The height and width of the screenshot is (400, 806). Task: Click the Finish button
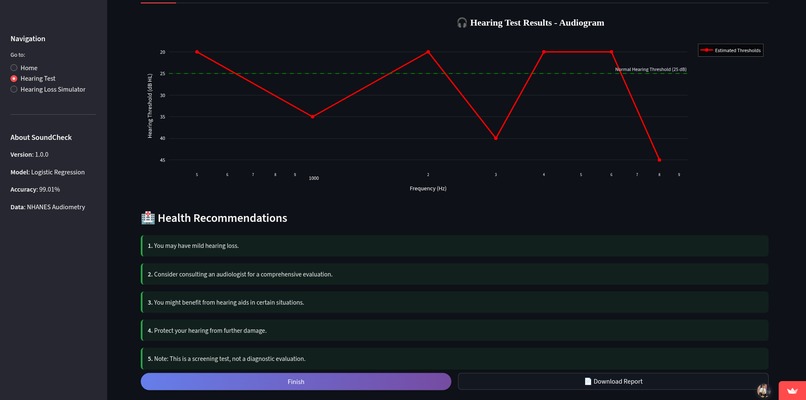(296, 381)
